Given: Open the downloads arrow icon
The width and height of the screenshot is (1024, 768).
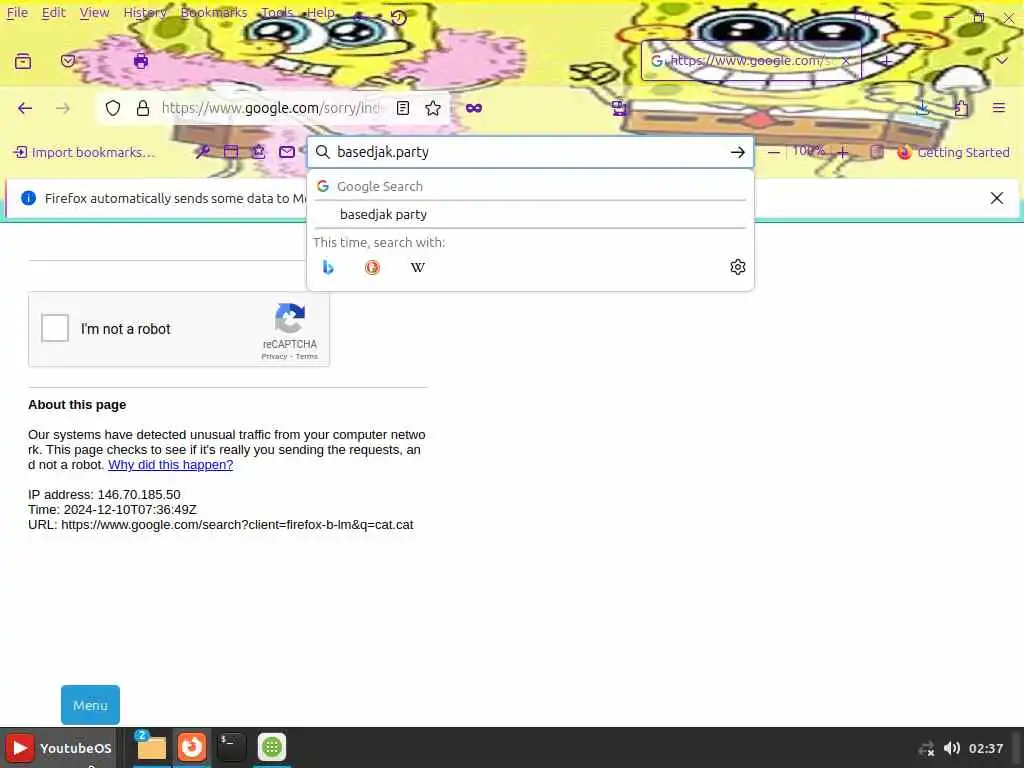Looking at the screenshot, I should pos(922,108).
